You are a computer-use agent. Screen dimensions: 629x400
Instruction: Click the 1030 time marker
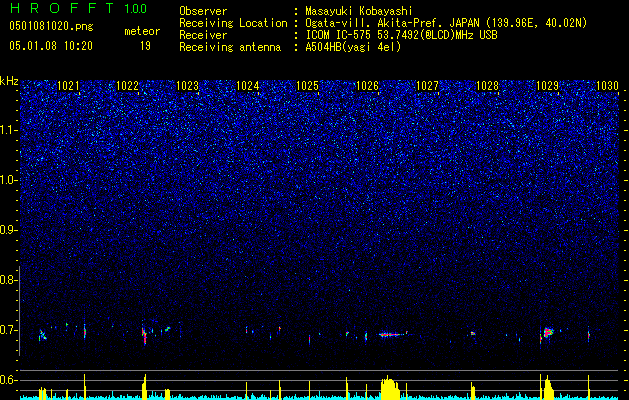[607, 86]
